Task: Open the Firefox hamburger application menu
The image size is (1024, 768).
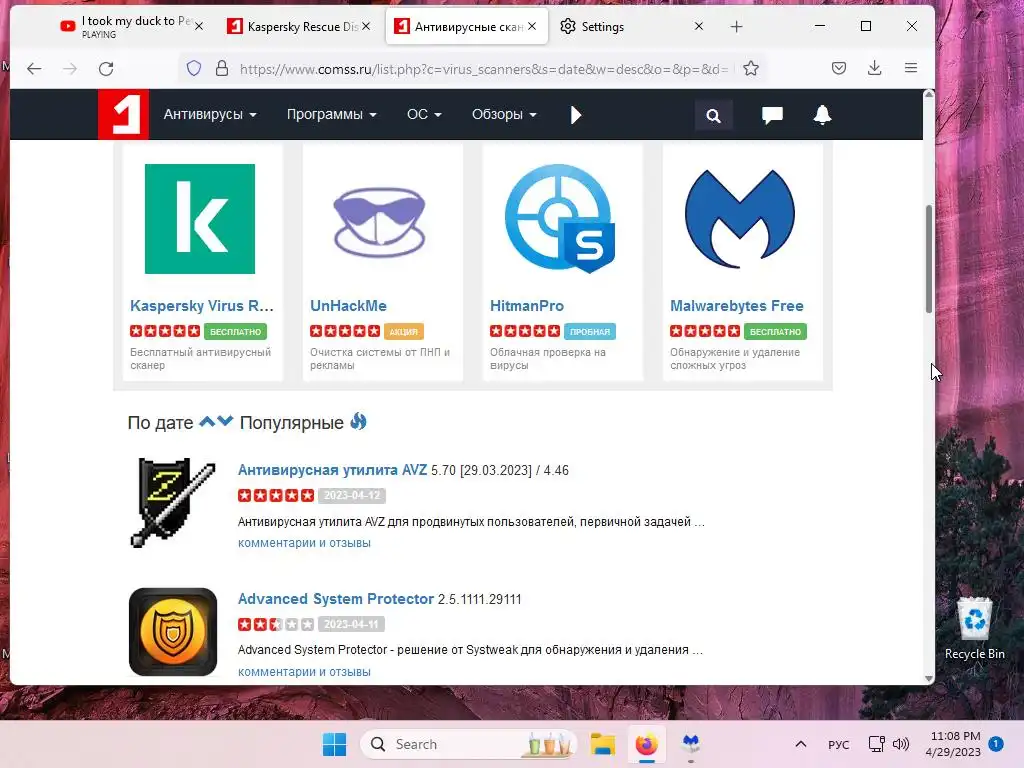Action: (911, 68)
